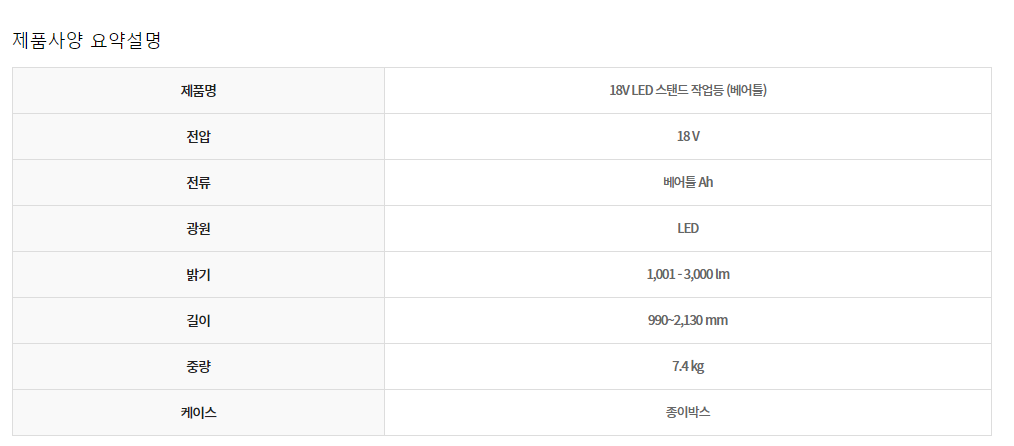
Task: Click 요약설명 in the section title
Action: 125,40
